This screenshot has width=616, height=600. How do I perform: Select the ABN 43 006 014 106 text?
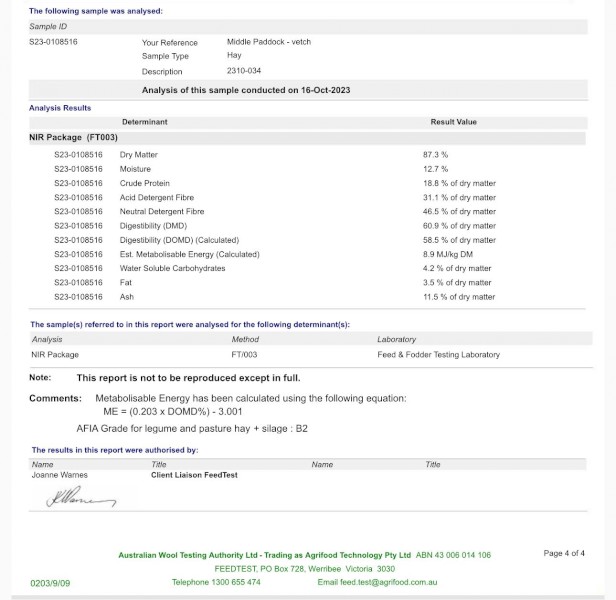453,555
